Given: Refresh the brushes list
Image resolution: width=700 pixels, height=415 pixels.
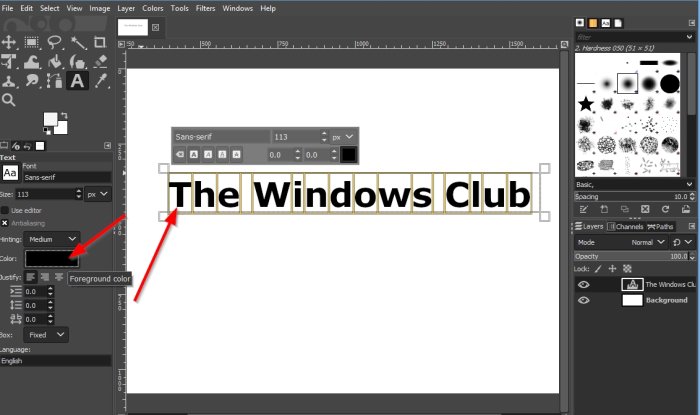Looking at the screenshot, I should click(666, 209).
